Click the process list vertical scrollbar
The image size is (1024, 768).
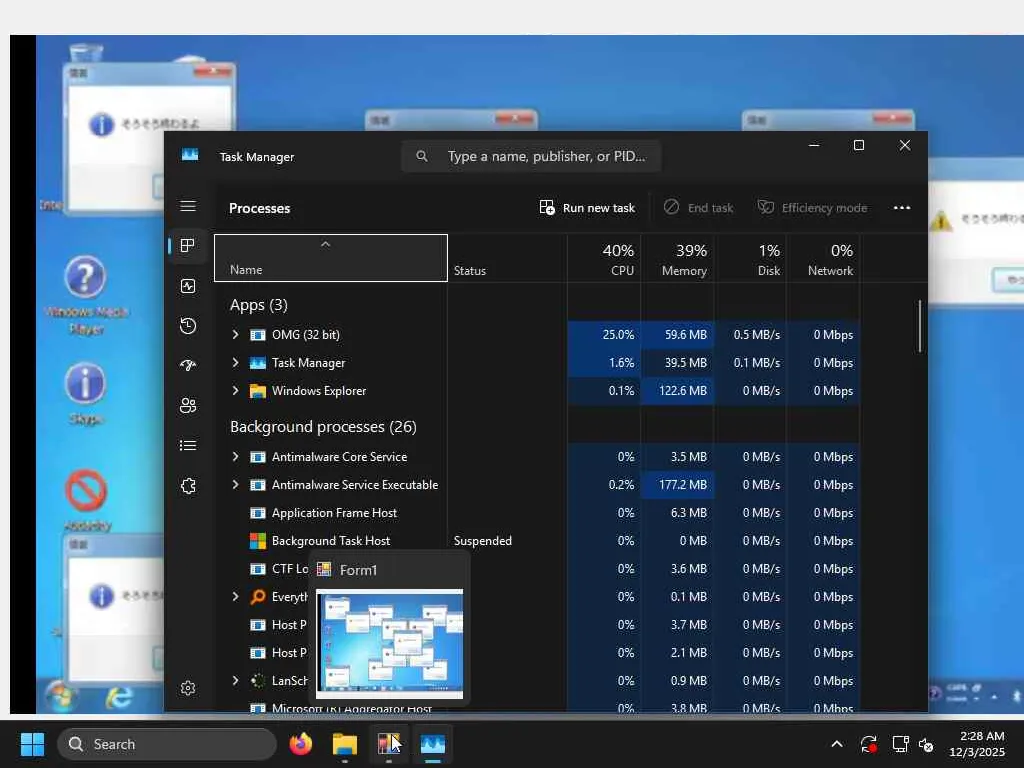[920, 327]
